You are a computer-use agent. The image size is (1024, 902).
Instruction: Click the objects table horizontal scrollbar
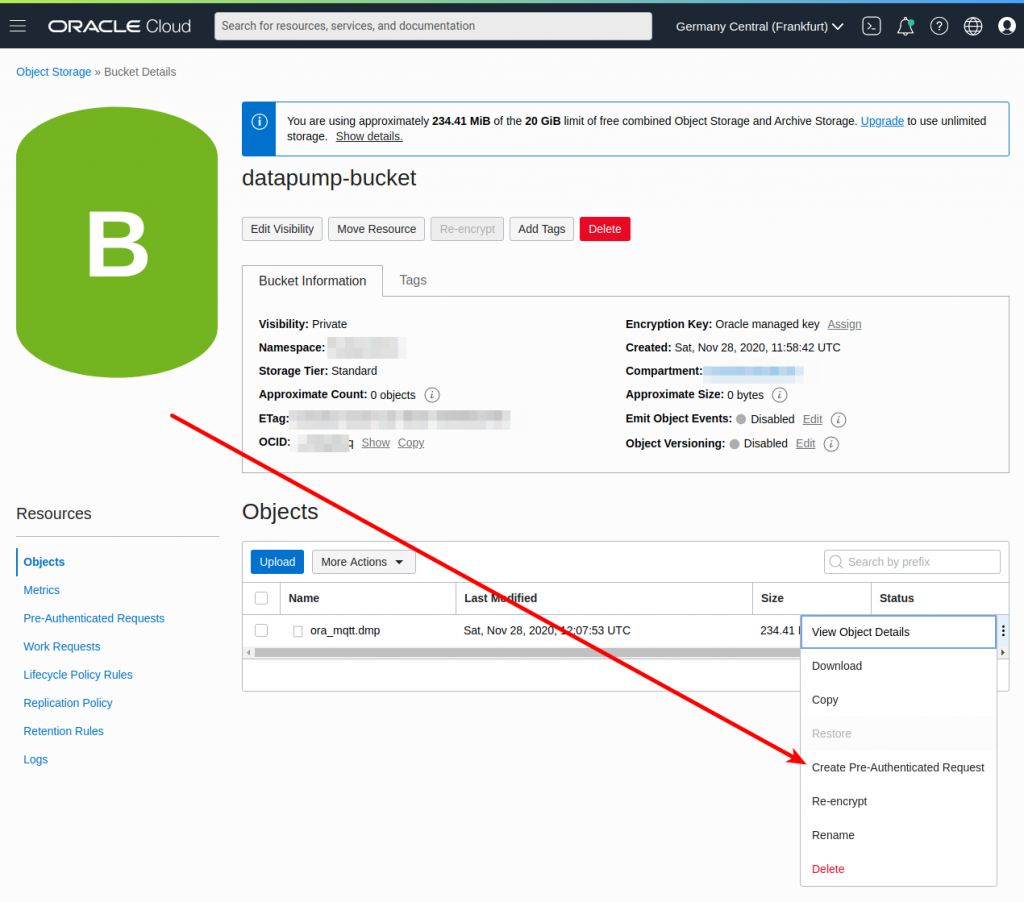pos(527,652)
